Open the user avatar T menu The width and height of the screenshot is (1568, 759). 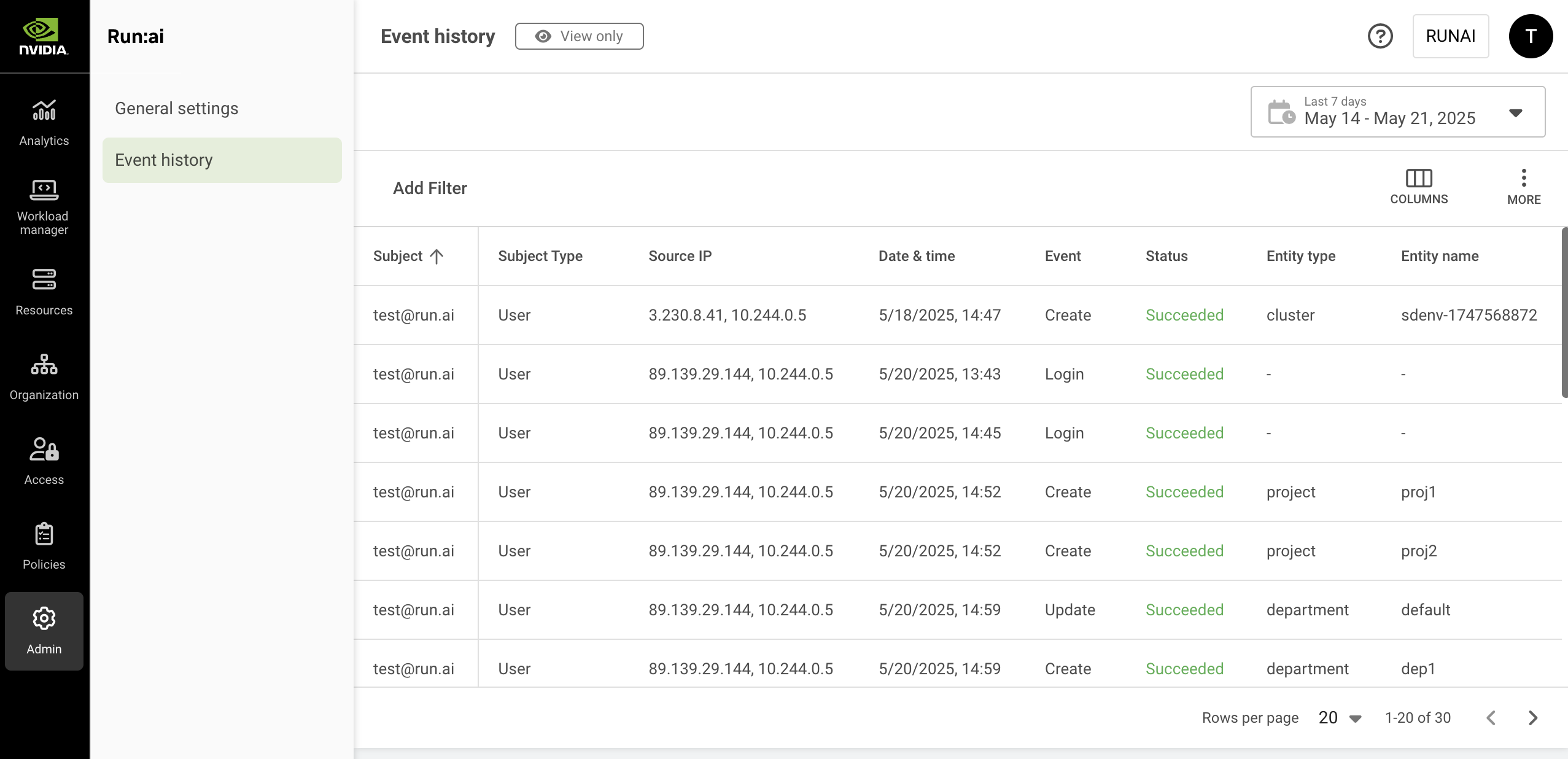click(1531, 36)
